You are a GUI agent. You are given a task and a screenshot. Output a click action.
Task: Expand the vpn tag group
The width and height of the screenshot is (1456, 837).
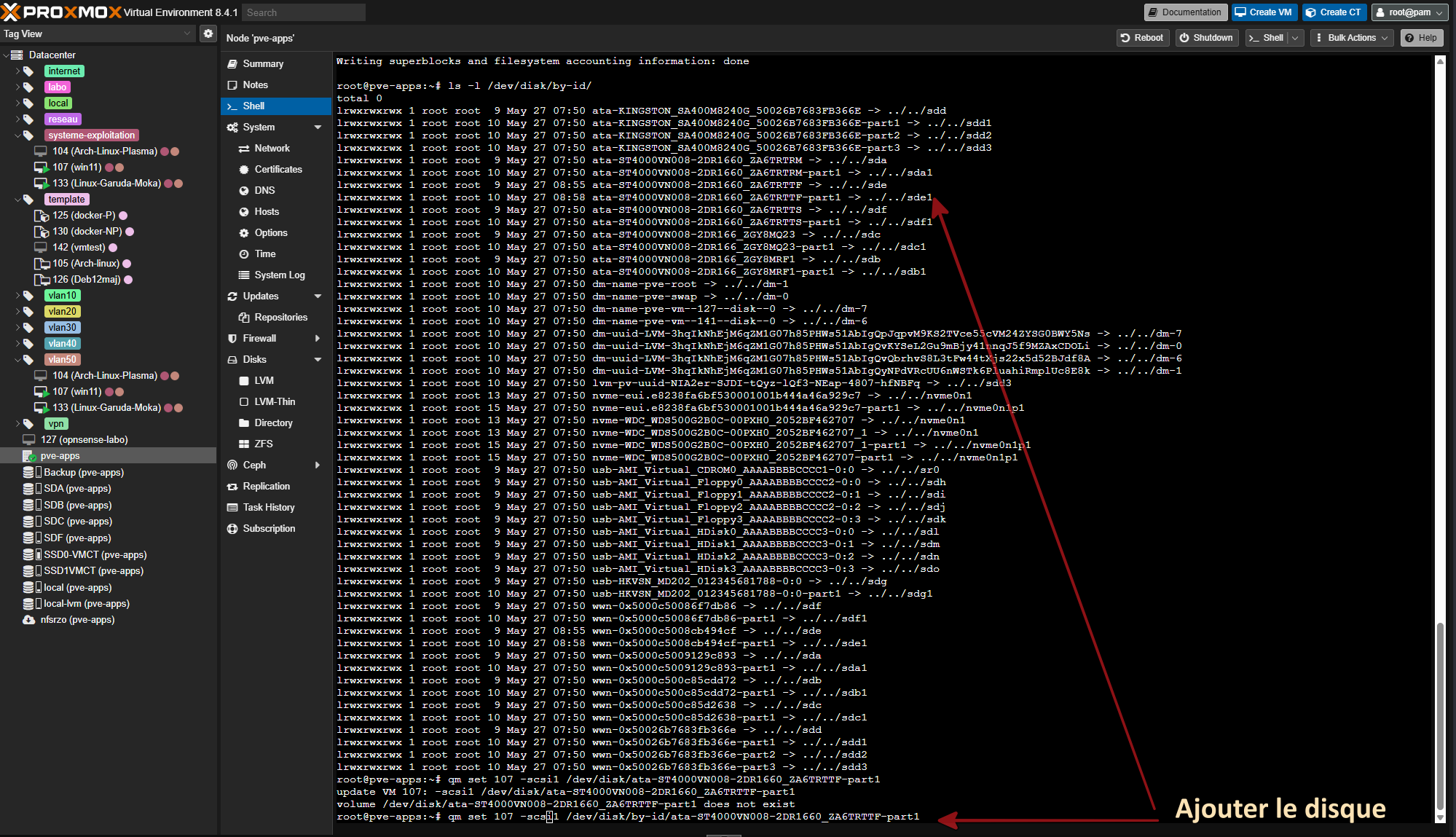point(17,424)
